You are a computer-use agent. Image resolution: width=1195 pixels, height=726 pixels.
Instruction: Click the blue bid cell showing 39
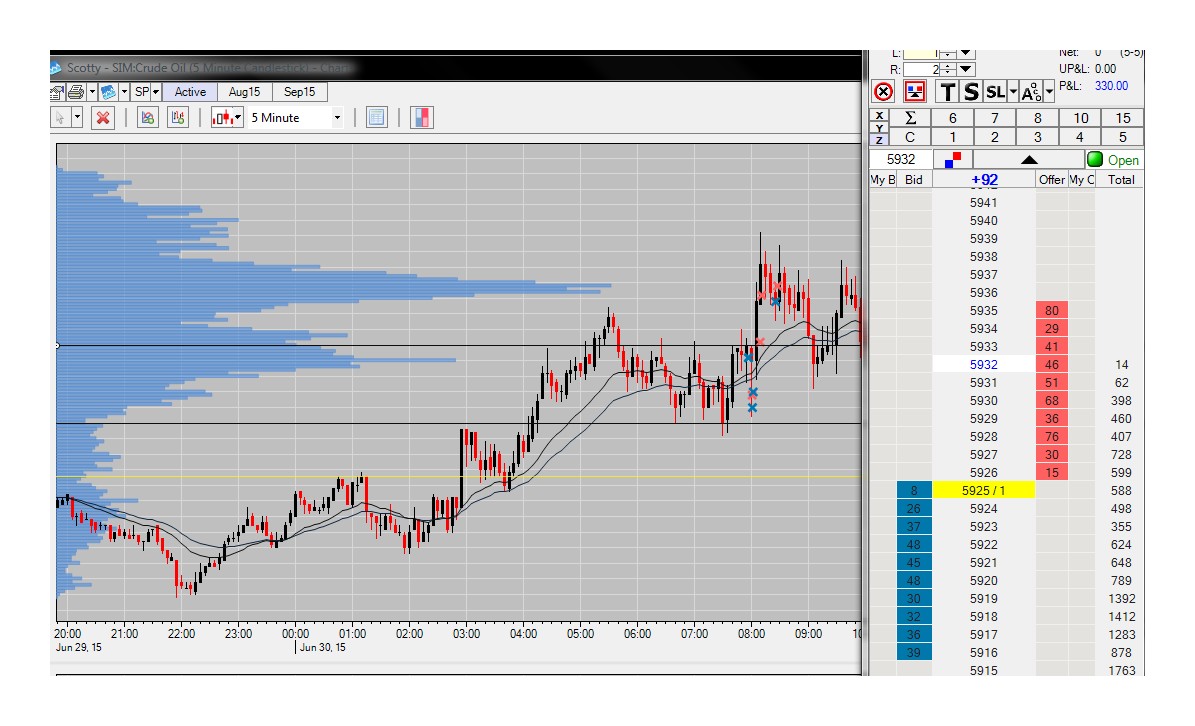pos(914,653)
